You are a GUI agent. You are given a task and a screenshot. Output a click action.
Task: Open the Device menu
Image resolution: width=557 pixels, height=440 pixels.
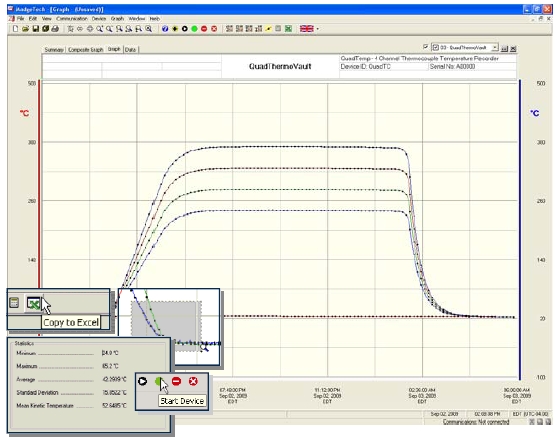click(x=99, y=18)
